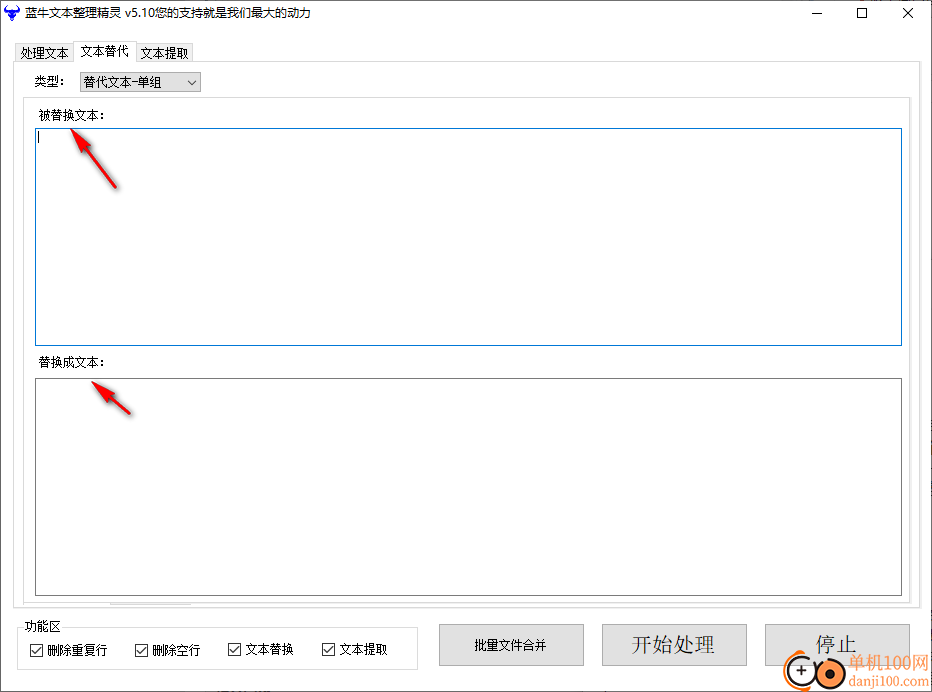The image size is (932, 692).
Task: Focus the 被替换文本 input box
Action: pos(468,237)
